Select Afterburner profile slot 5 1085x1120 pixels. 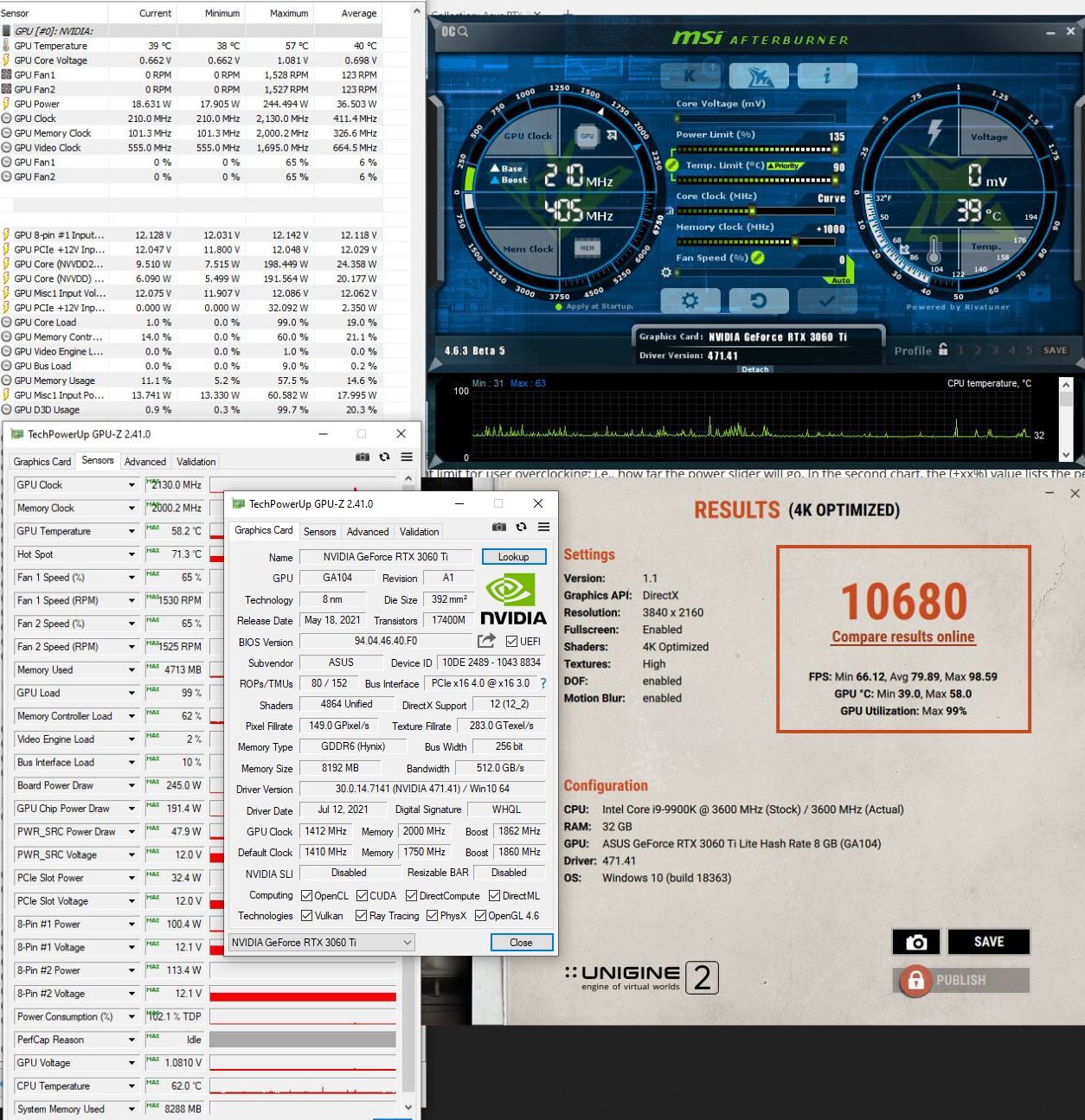click(x=1029, y=350)
